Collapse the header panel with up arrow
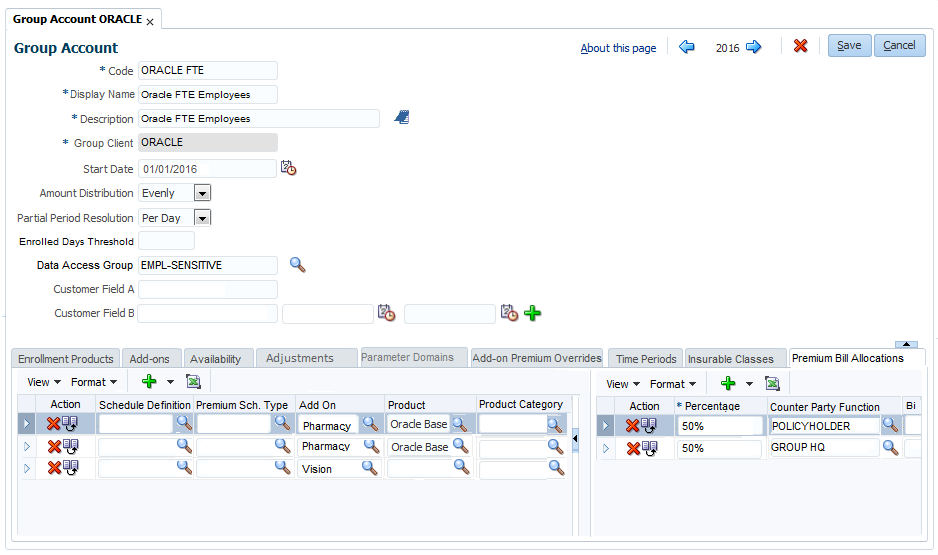Viewport: 938px width, 555px height. 906,344
